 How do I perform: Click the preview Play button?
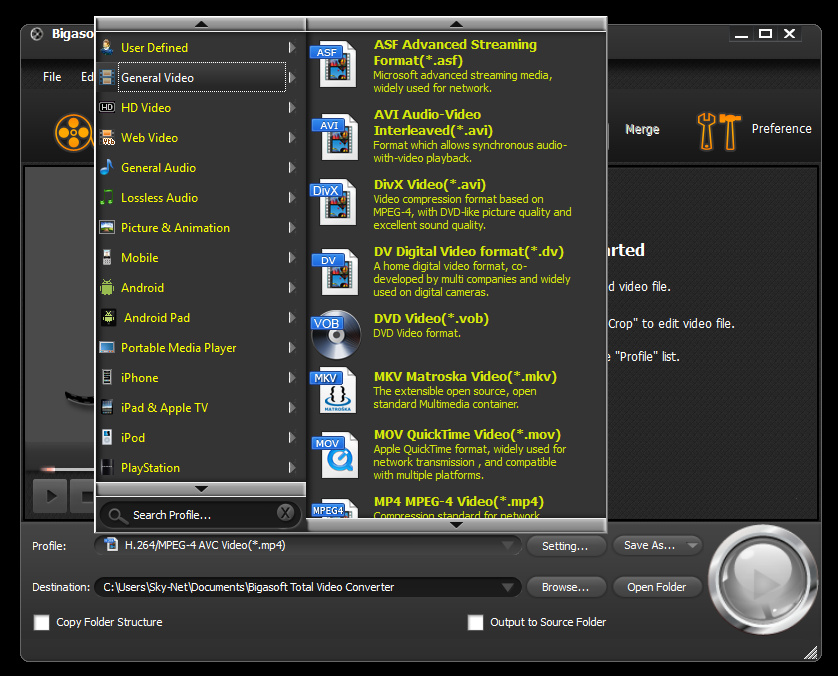[51, 496]
